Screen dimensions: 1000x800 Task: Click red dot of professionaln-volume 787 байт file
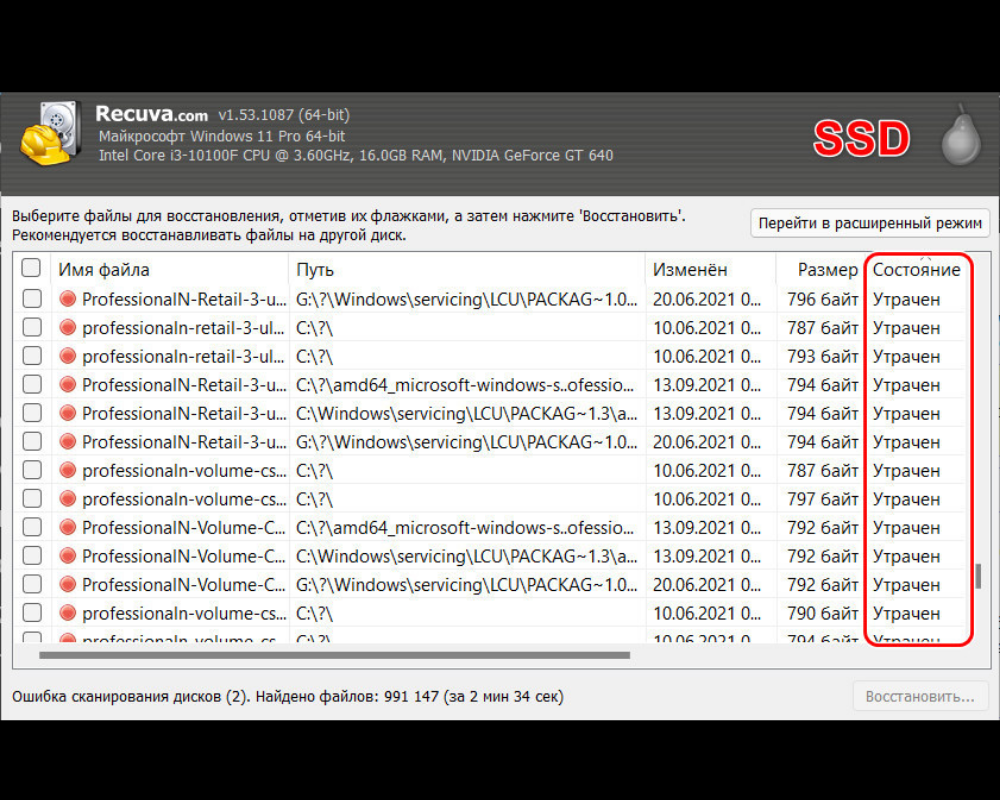click(68, 470)
